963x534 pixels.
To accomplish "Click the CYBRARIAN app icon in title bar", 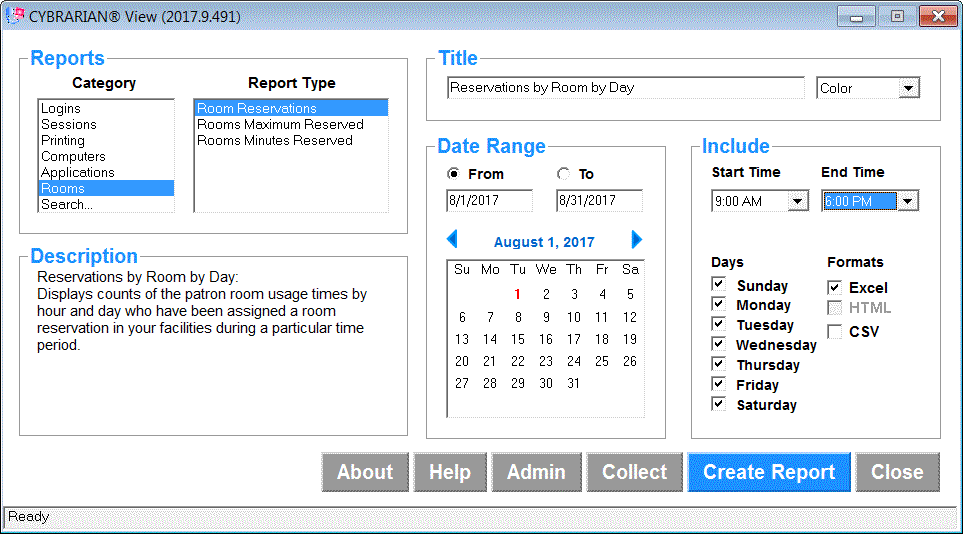I will (x=15, y=16).
